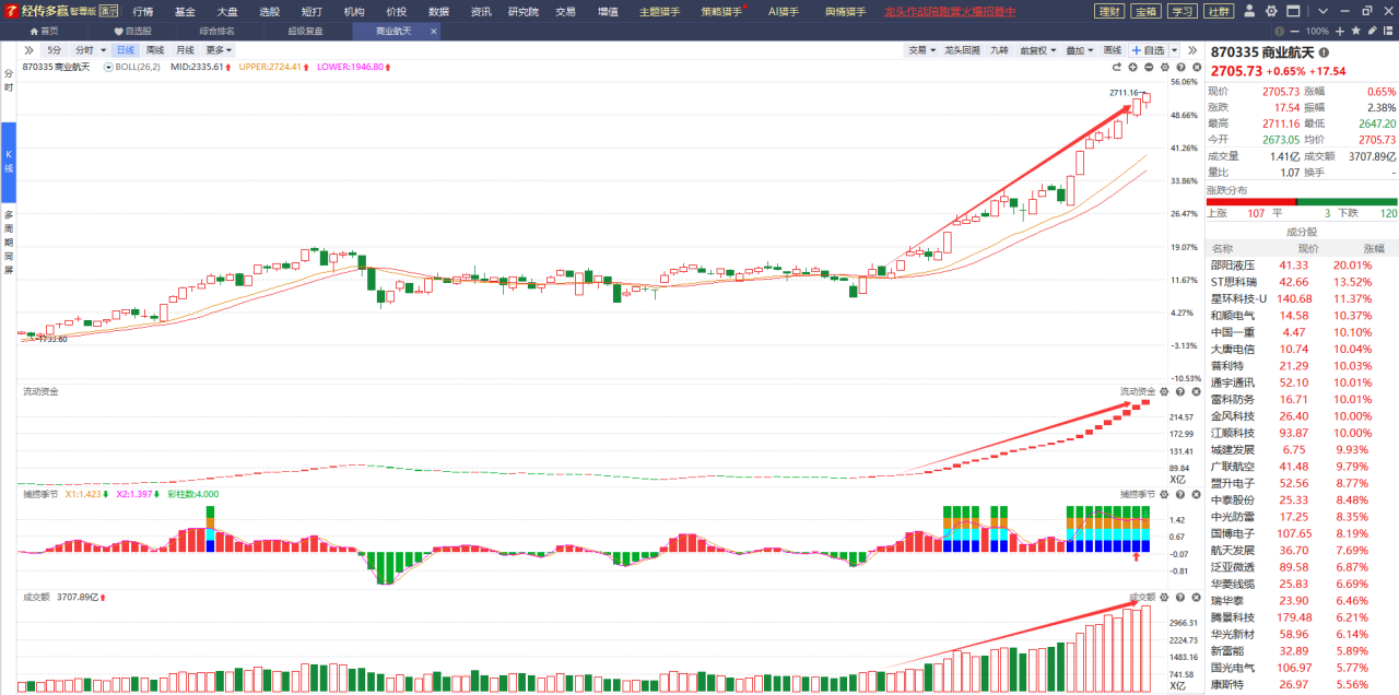1399x695 pixels.
Task: Switch to 分时 view in left sidebar
Action: 8,81
